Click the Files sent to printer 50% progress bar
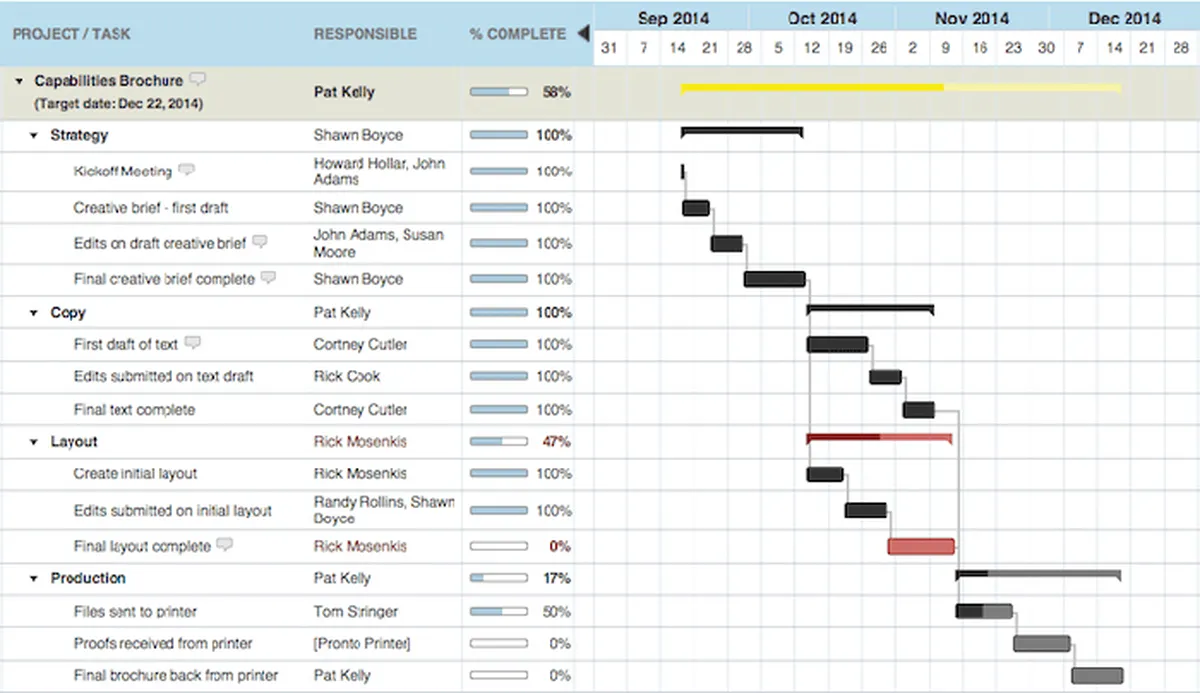Image resolution: width=1200 pixels, height=693 pixels. coord(498,611)
